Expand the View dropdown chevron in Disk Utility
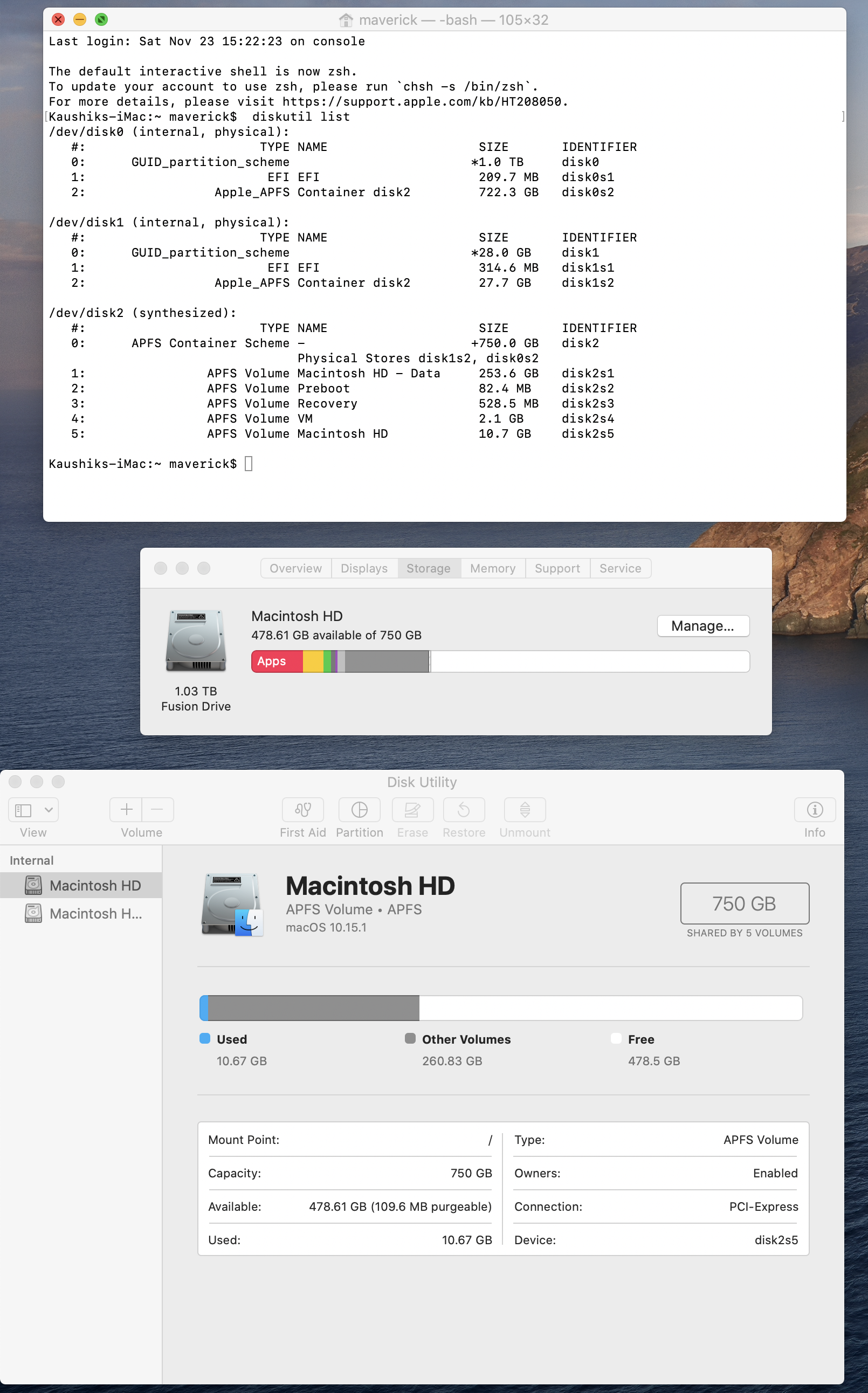This screenshot has height=1393, width=868. tap(49, 810)
